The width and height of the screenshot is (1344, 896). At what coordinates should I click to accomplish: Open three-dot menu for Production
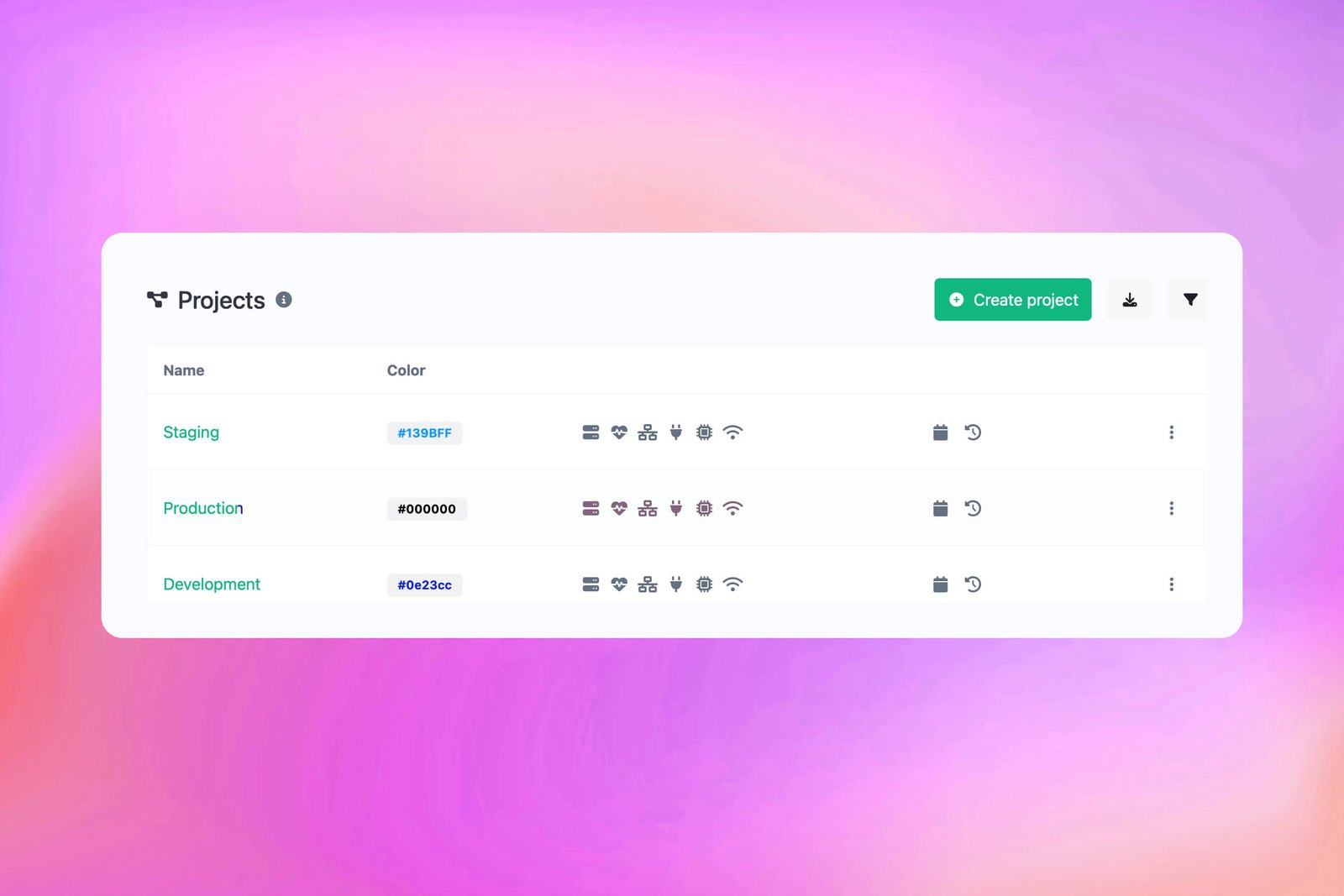click(x=1171, y=508)
